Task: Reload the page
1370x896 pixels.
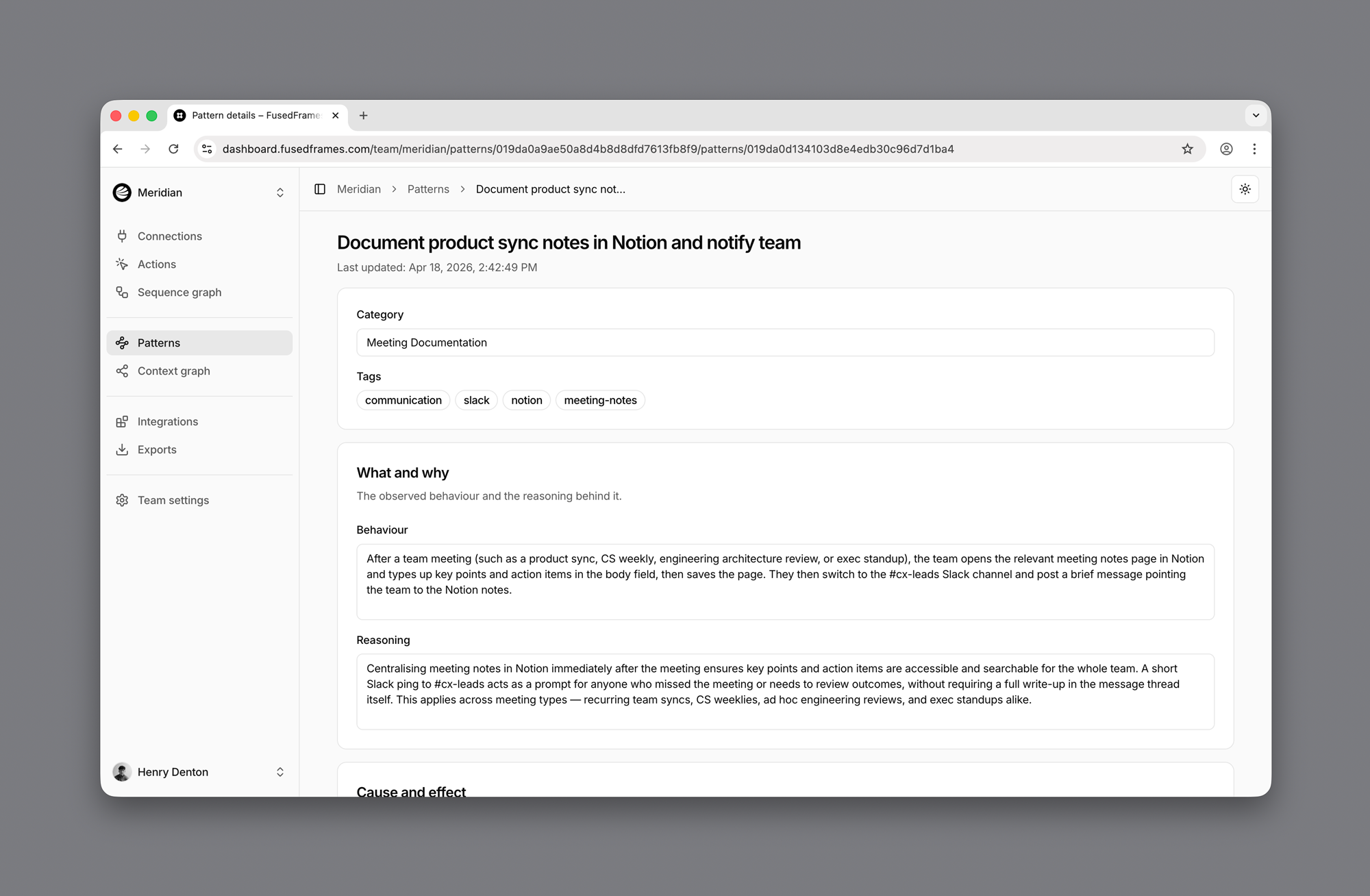Action: pos(173,149)
